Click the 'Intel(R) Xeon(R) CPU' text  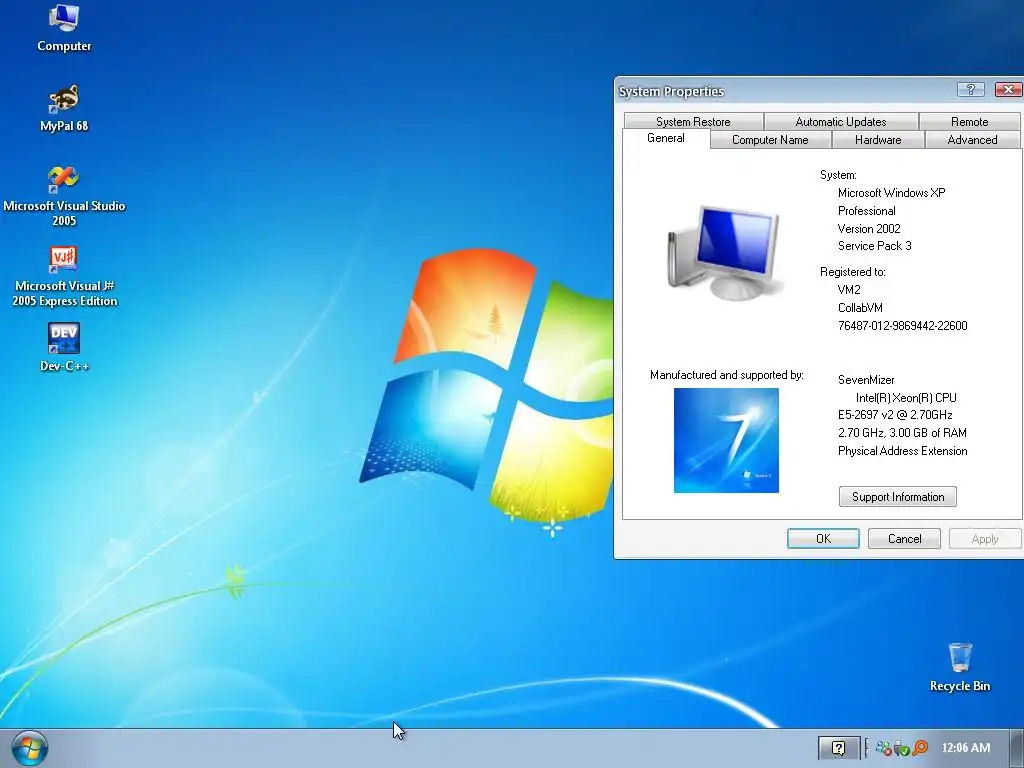coord(906,398)
